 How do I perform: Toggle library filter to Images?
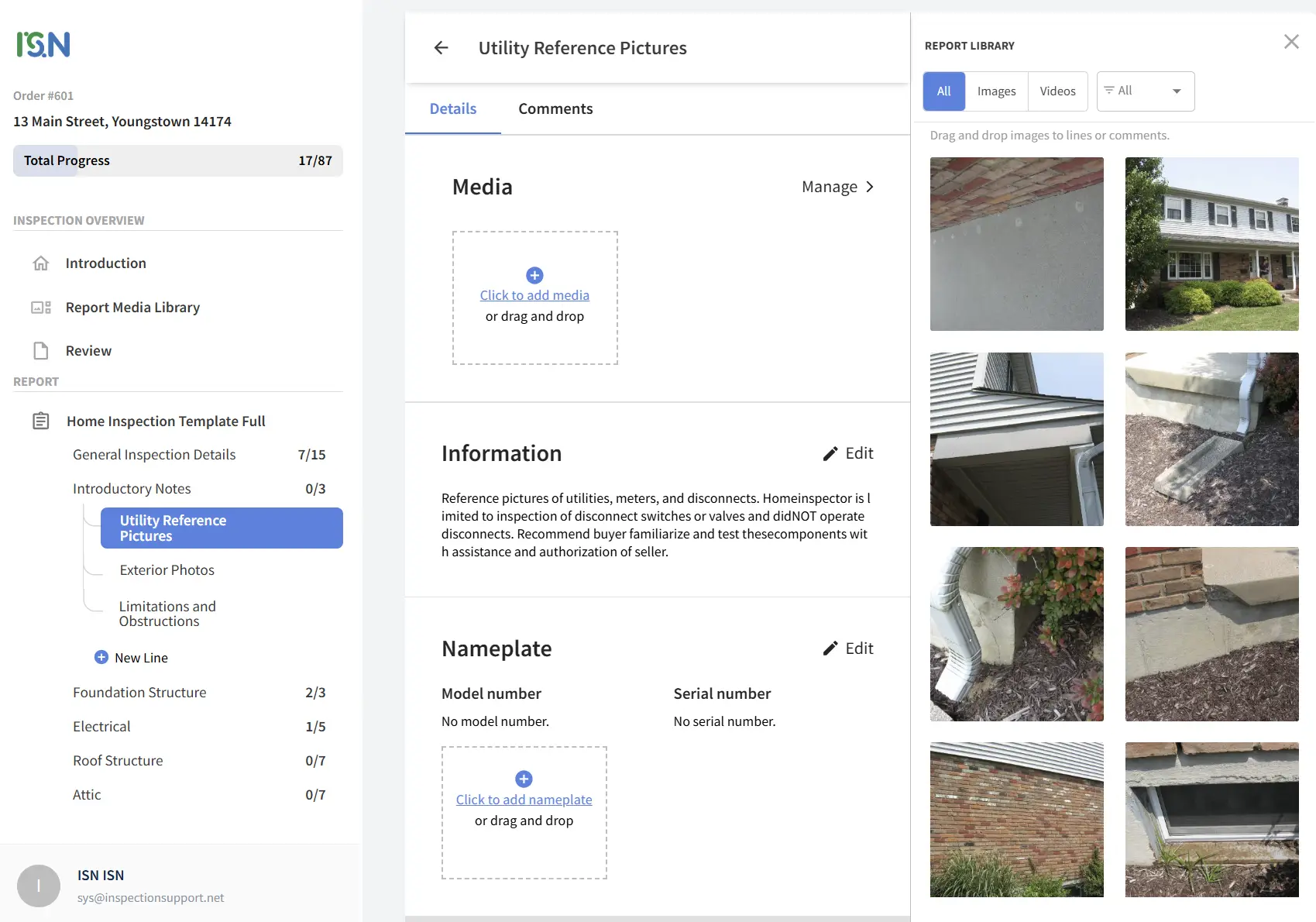[996, 91]
